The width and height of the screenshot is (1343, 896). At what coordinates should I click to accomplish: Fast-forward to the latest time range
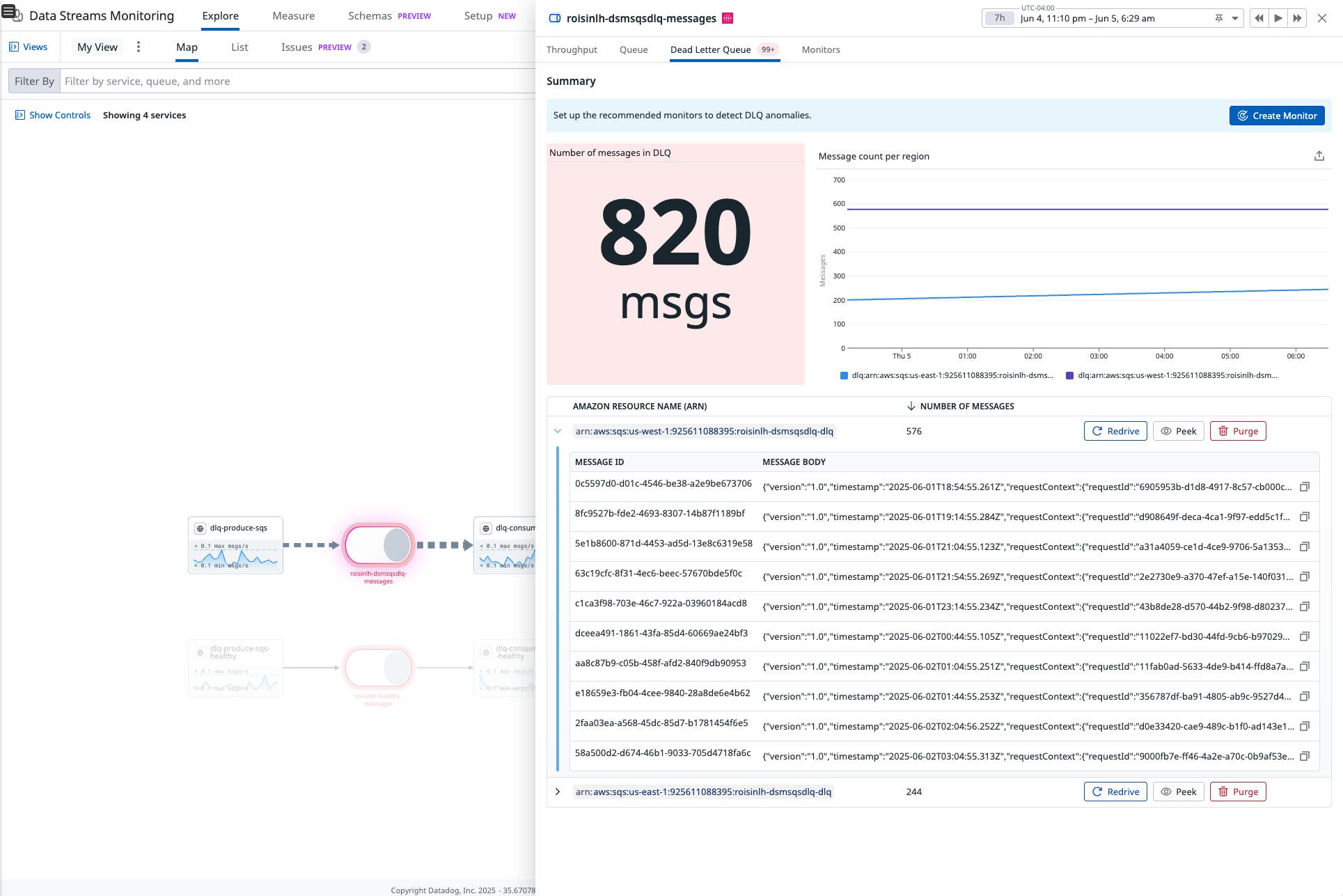[1297, 18]
